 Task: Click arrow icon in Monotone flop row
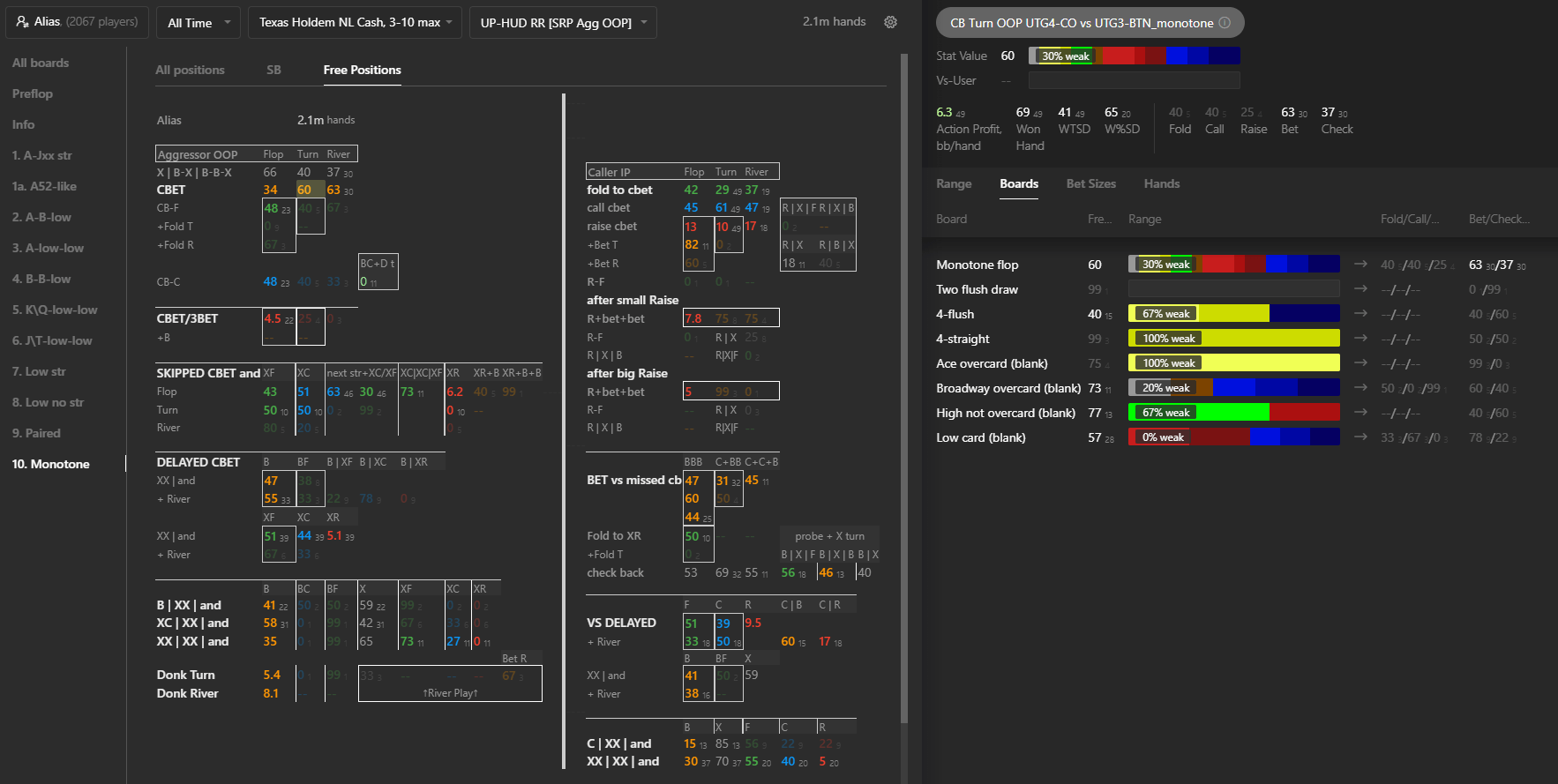tap(1360, 265)
